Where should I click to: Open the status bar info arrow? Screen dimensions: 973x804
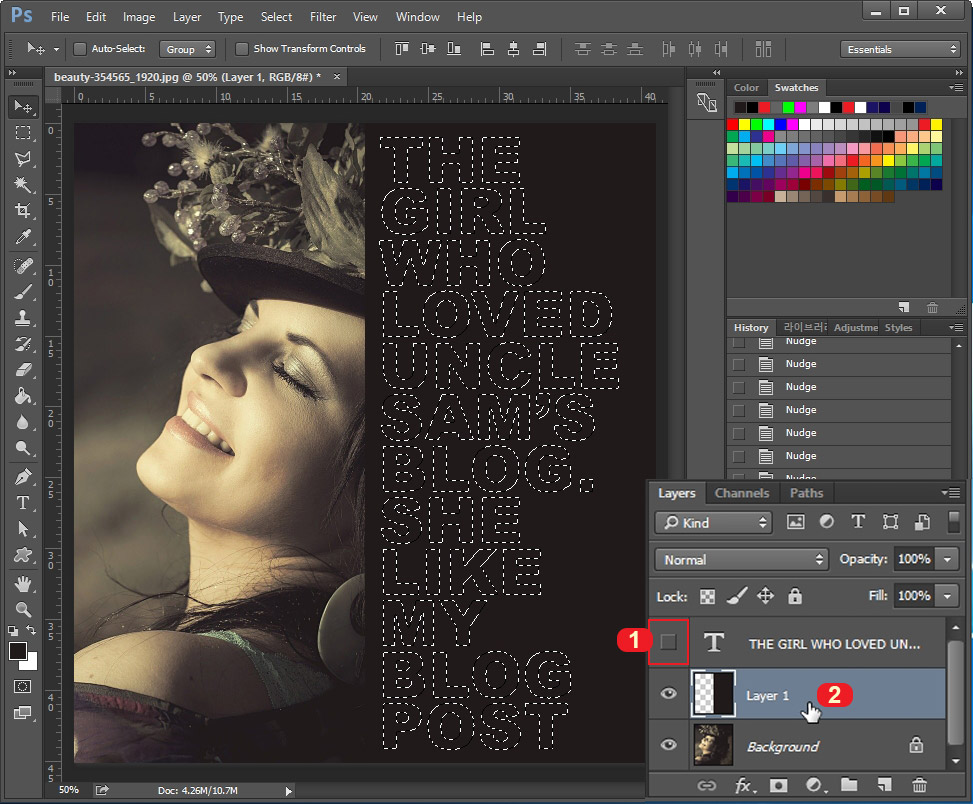click(x=288, y=791)
